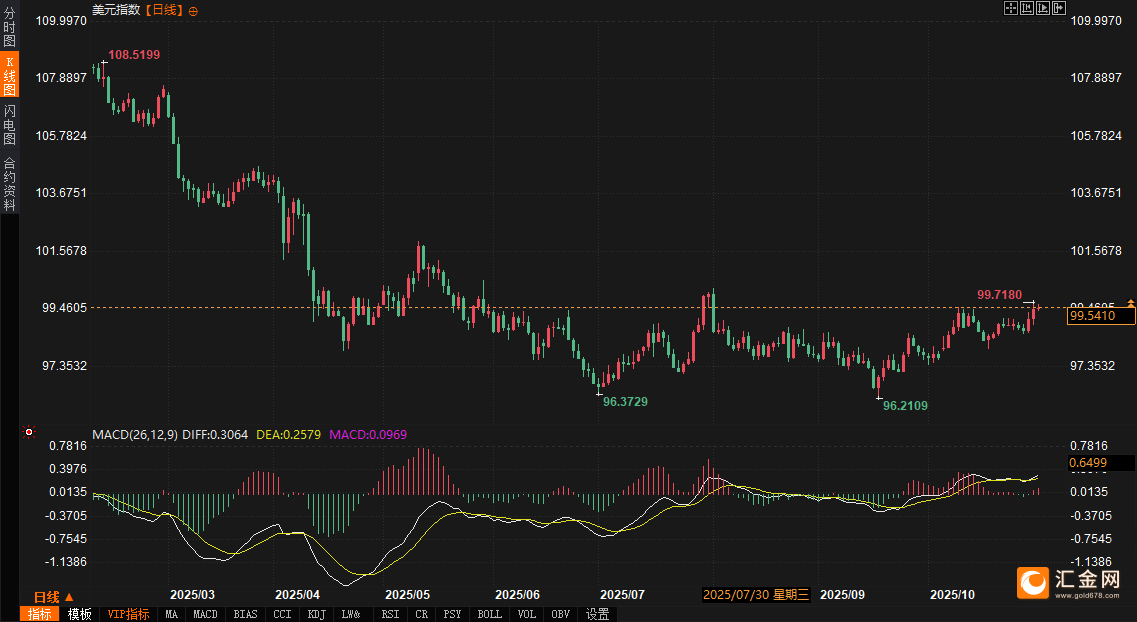Toggle the KDJ indicator
This screenshot has width=1137, height=622.
click(x=316, y=614)
